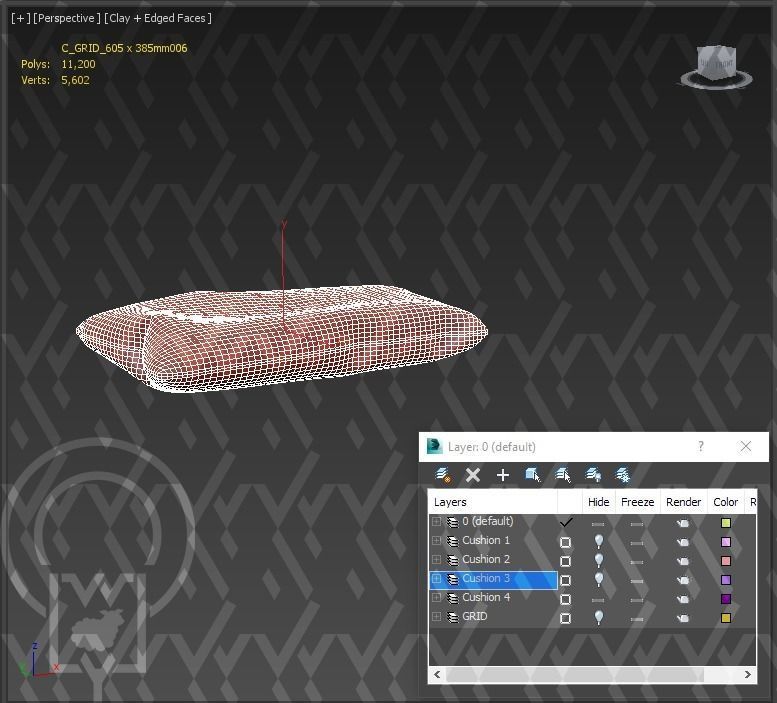Viewport: 777px width, 703px height.
Task: Click the layer stack icon beside Cushion 3
Action: [x=452, y=579]
